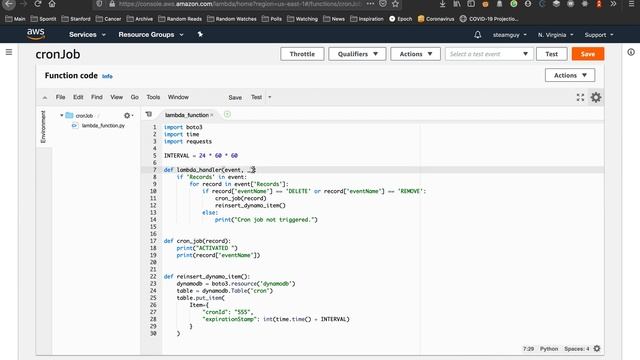
Task: Open the top Actions dropdown beside Qualifiers
Action: [416, 54]
